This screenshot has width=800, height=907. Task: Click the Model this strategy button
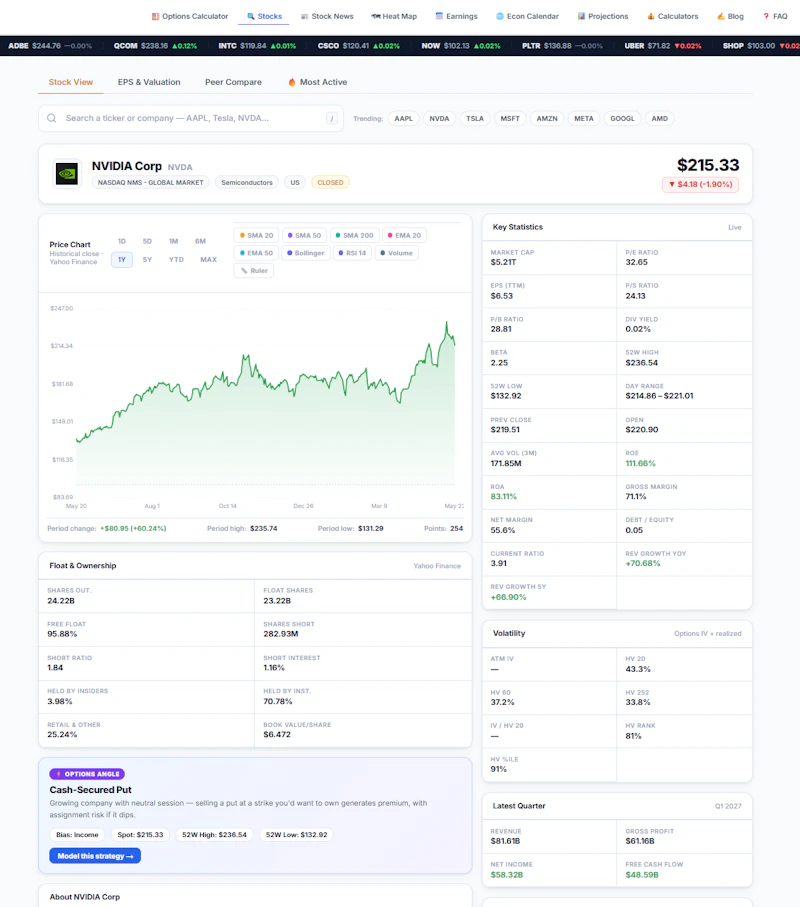95,856
